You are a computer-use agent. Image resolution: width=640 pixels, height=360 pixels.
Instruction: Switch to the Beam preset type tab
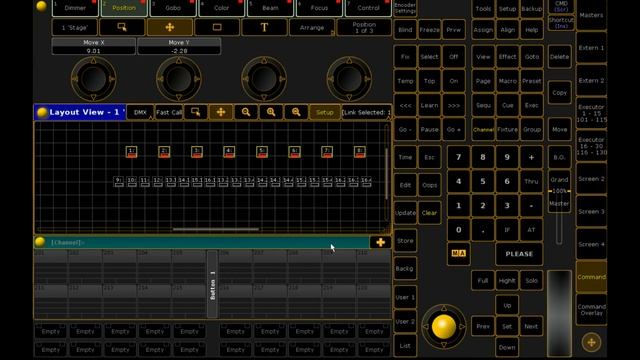(x=270, y=8)
